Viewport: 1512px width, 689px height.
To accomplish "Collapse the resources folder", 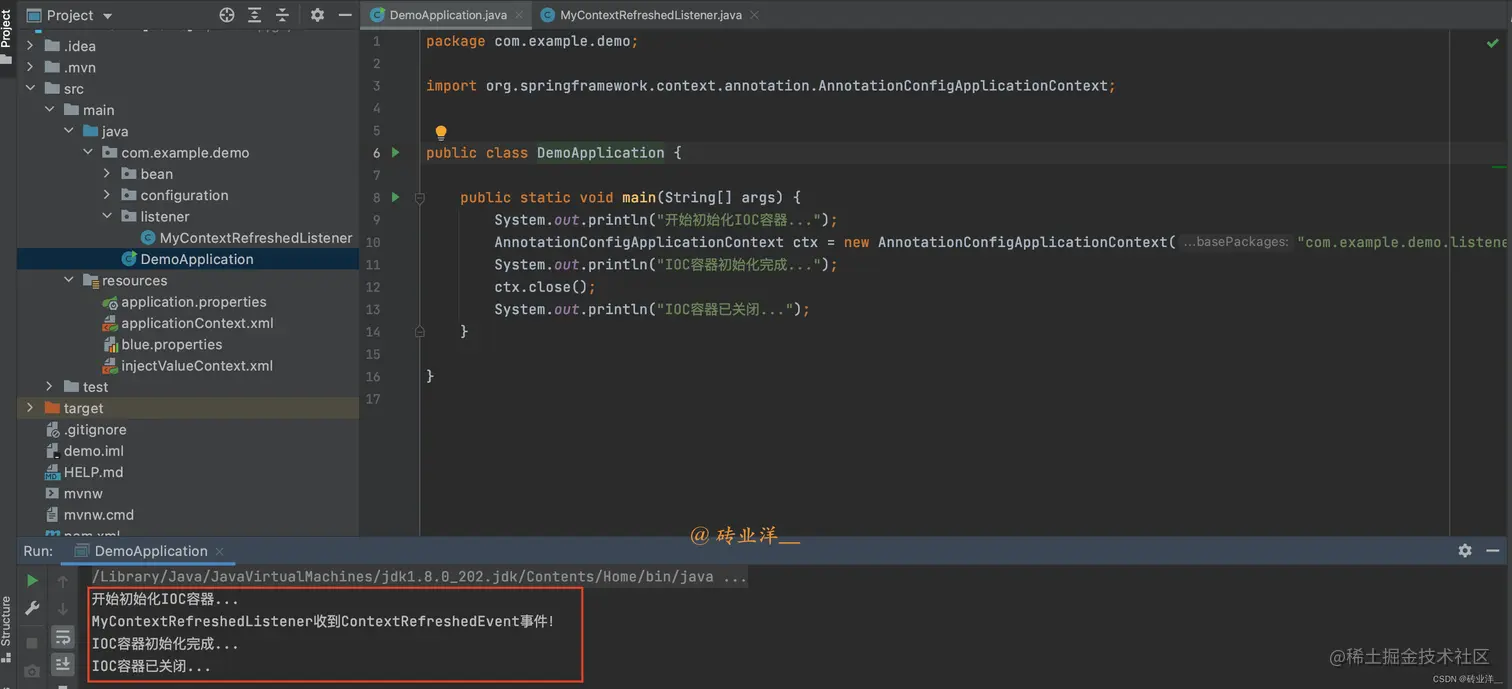I will [x=69, y=280].
